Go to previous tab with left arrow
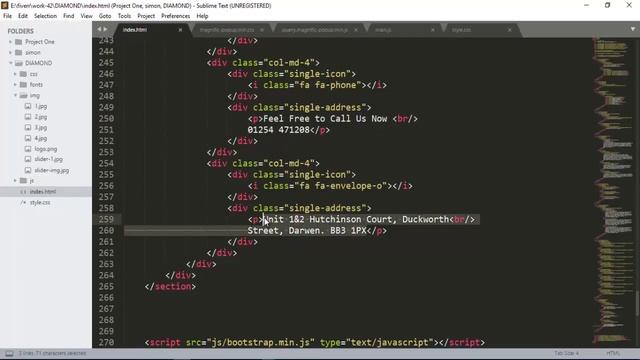This screenshot has width=640, height=360. [x=99, y=29]
